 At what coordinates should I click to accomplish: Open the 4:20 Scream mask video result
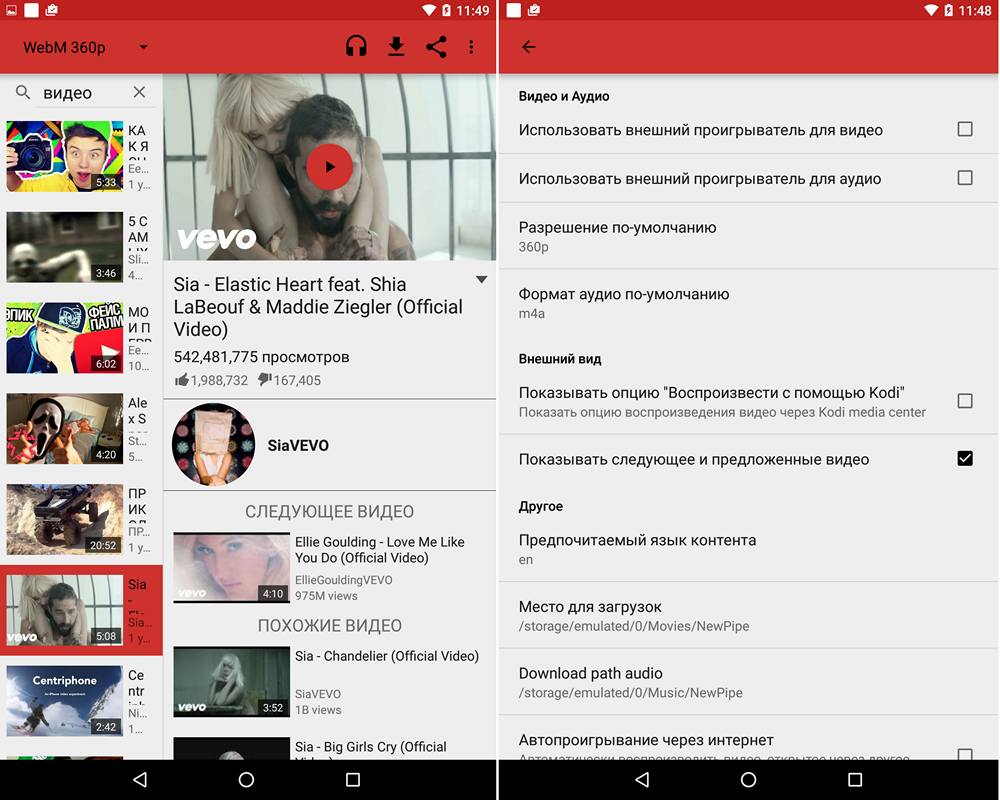point(81,428)
